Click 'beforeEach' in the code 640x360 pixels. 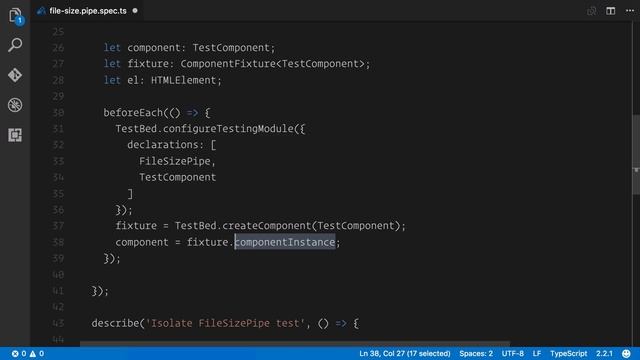[133, 113]
